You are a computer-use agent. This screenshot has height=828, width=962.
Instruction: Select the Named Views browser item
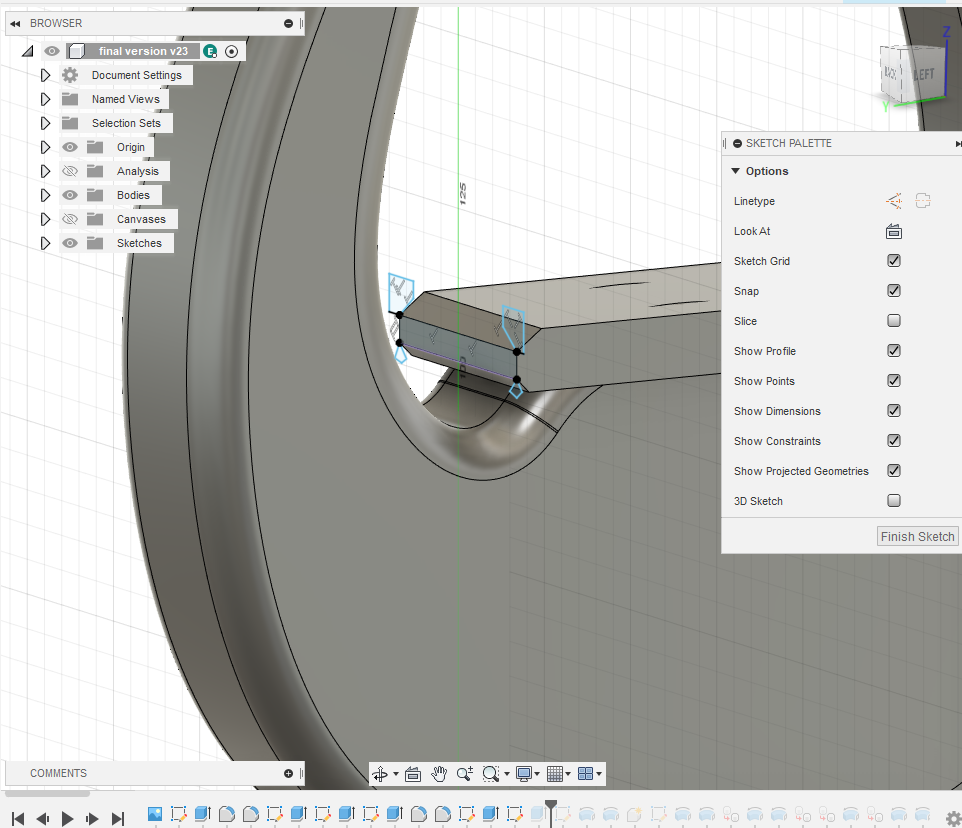click(x=125, y=99)
